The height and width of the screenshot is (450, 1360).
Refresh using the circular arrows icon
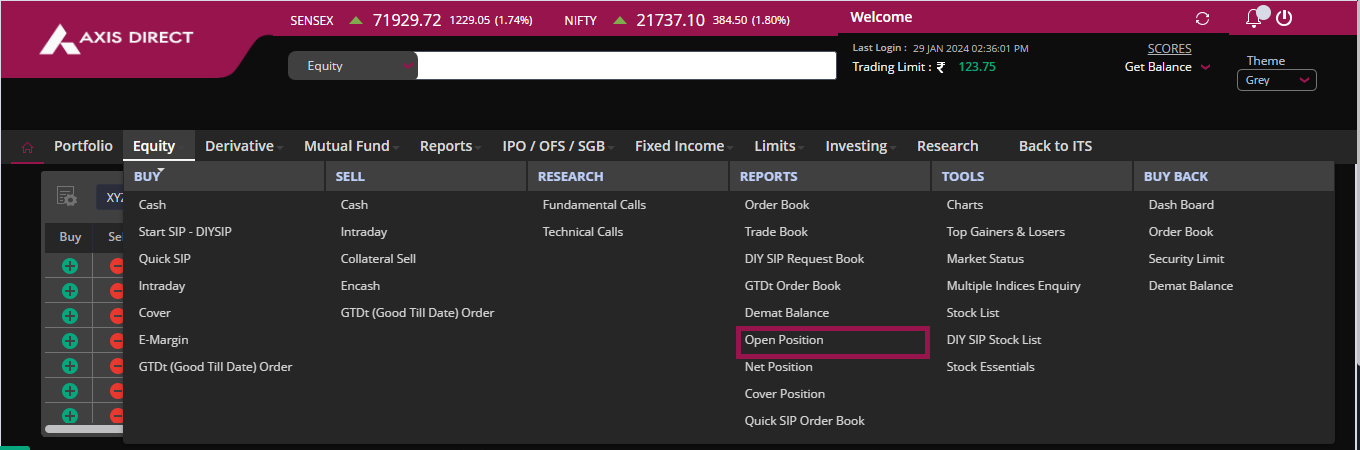pyautogui.click(x=1202, y=19)
